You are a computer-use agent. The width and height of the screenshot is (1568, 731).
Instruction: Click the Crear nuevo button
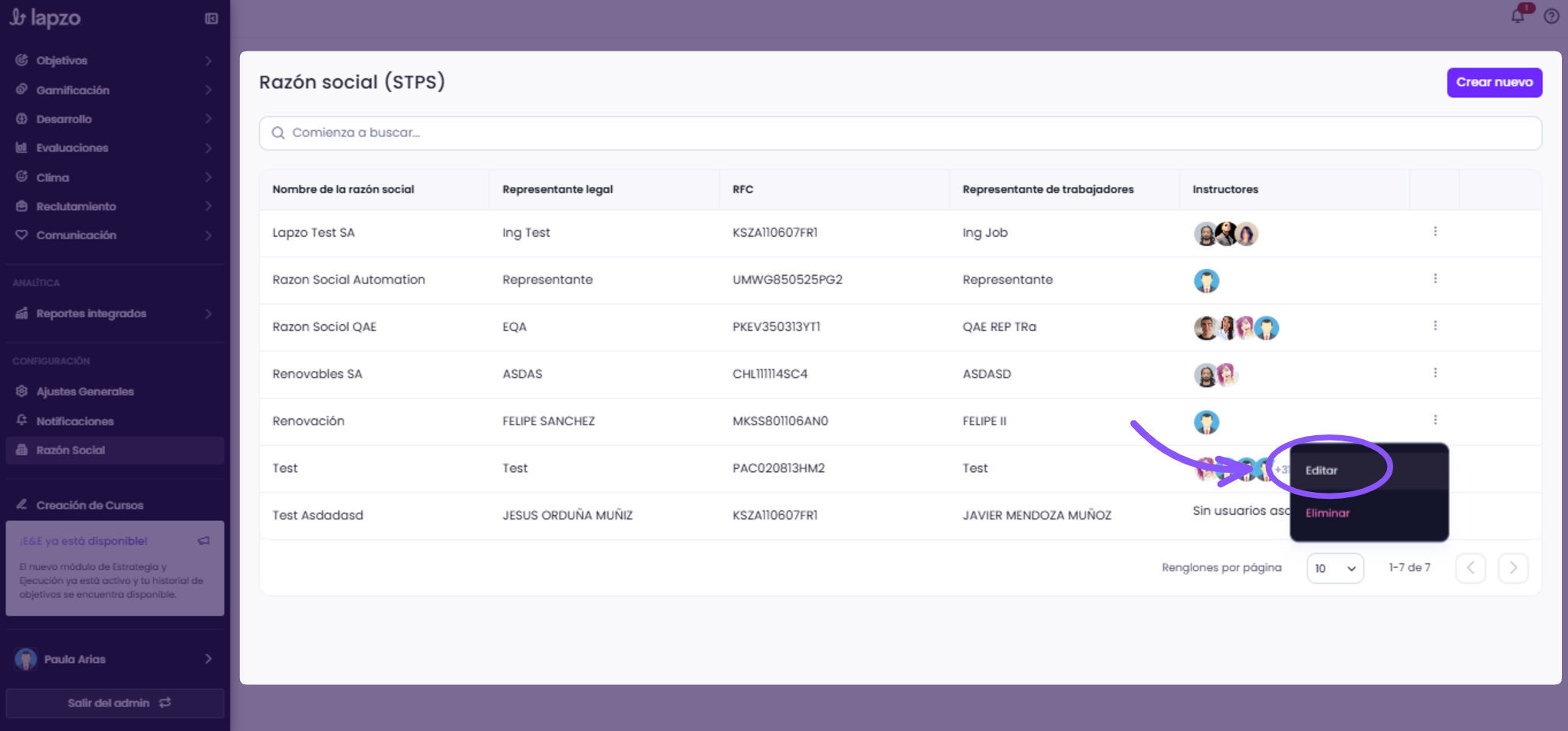point(1494,82)
